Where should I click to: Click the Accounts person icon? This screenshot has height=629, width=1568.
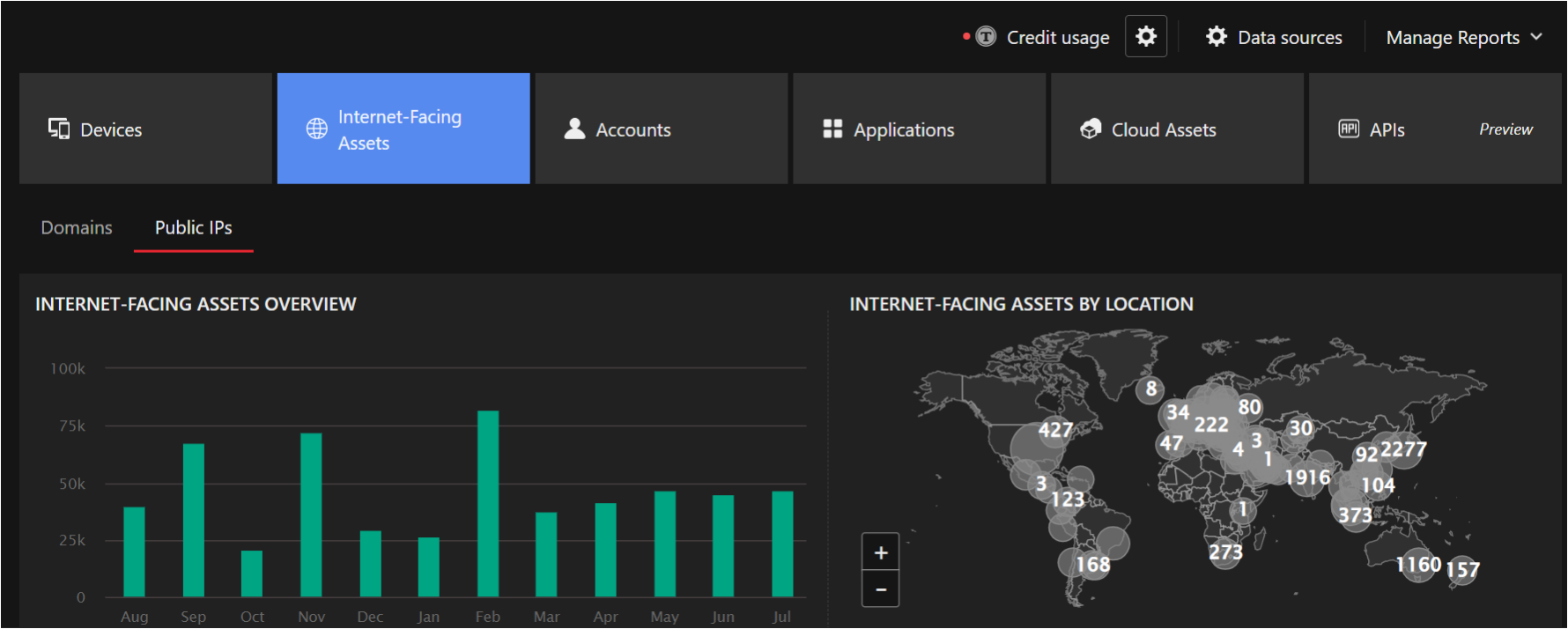574,129
